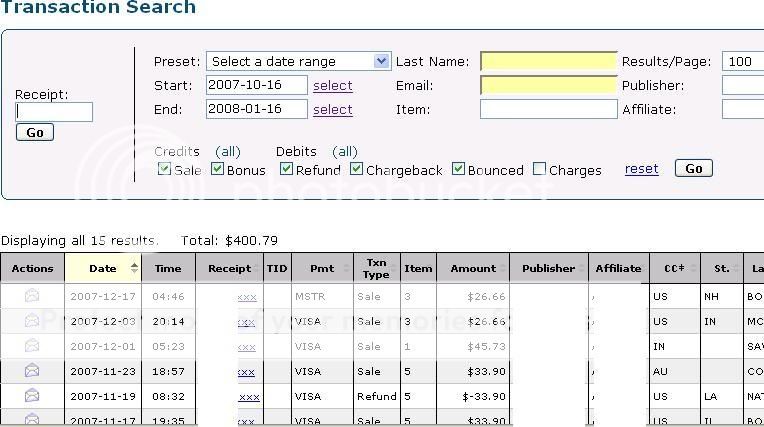Toggle the Bonus checkbox

coord(217,169)
